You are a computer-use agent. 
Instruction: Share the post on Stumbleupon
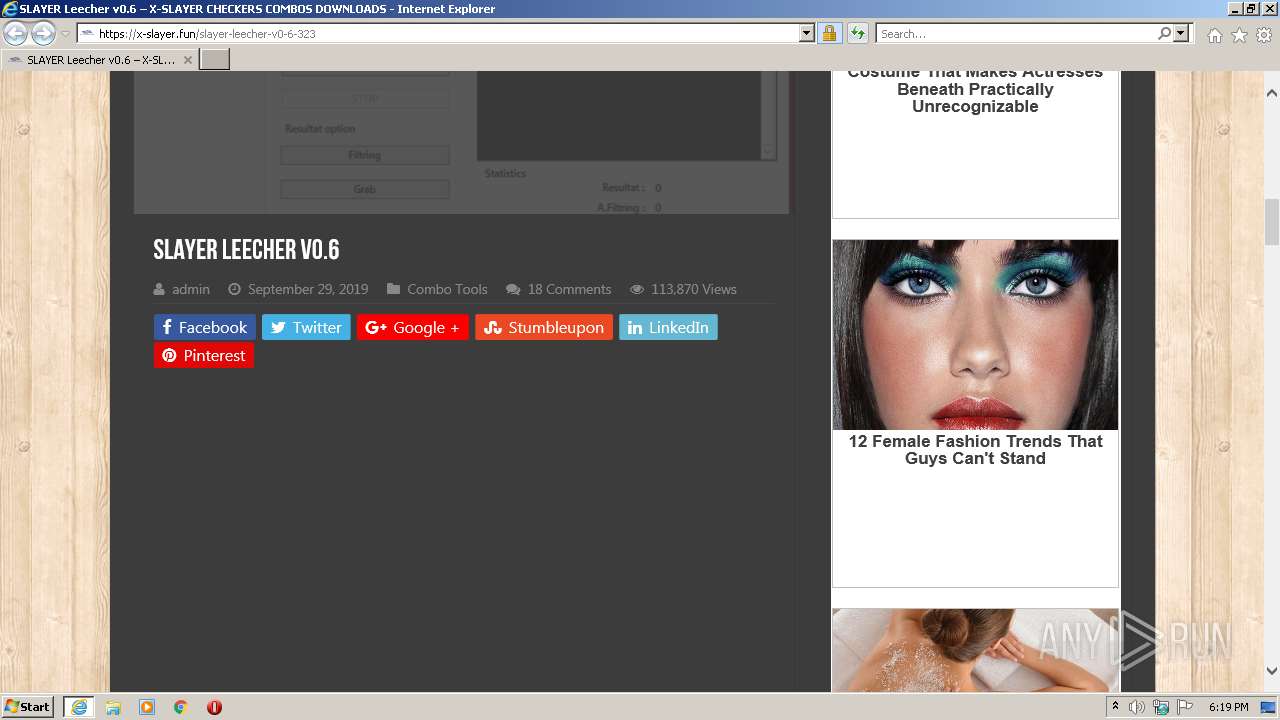coord(544,327)
